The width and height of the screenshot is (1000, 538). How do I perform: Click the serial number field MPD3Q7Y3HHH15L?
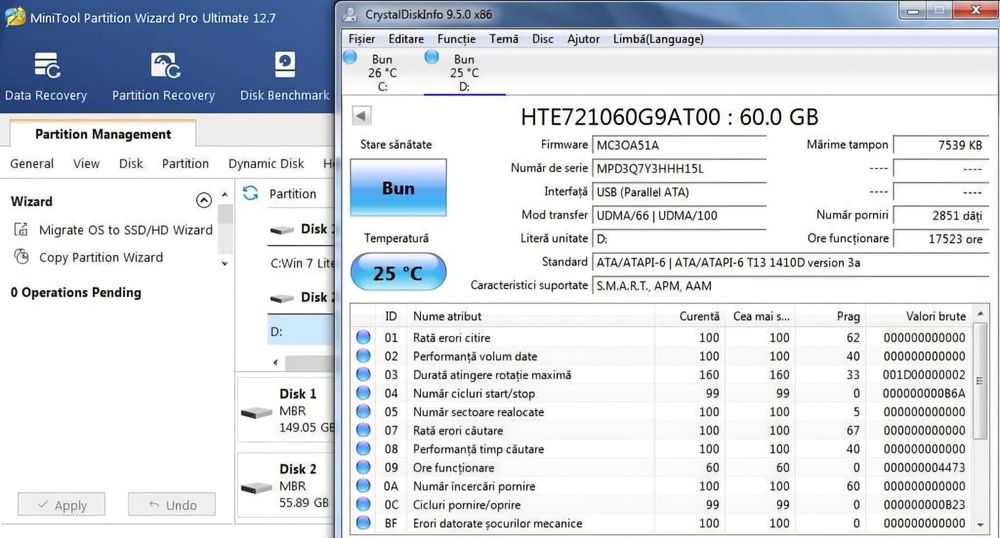pos(679,168)
